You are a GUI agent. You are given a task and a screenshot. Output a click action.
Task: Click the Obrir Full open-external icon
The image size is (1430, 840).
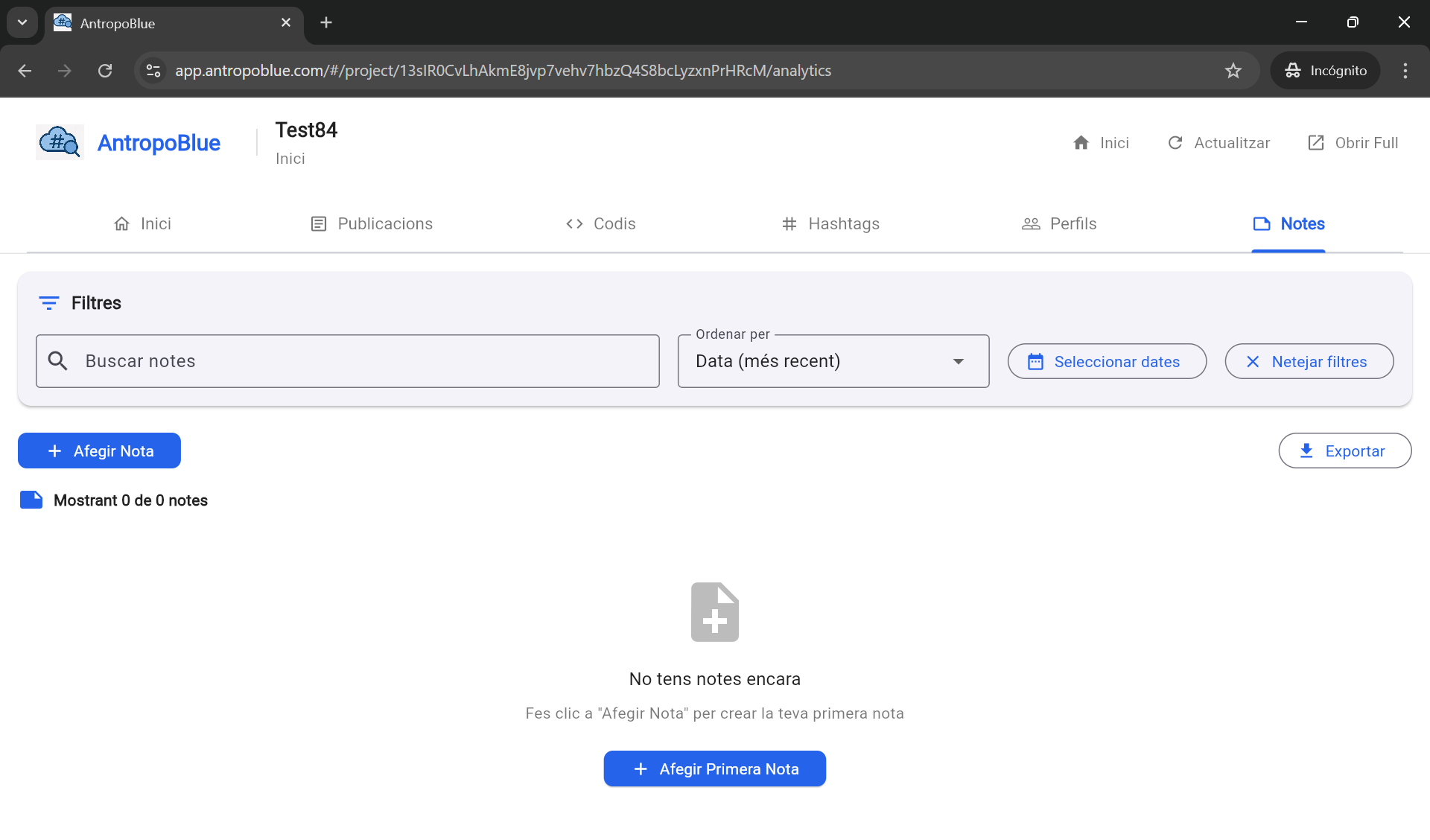pyautogui.click(x=1315, y=142)
